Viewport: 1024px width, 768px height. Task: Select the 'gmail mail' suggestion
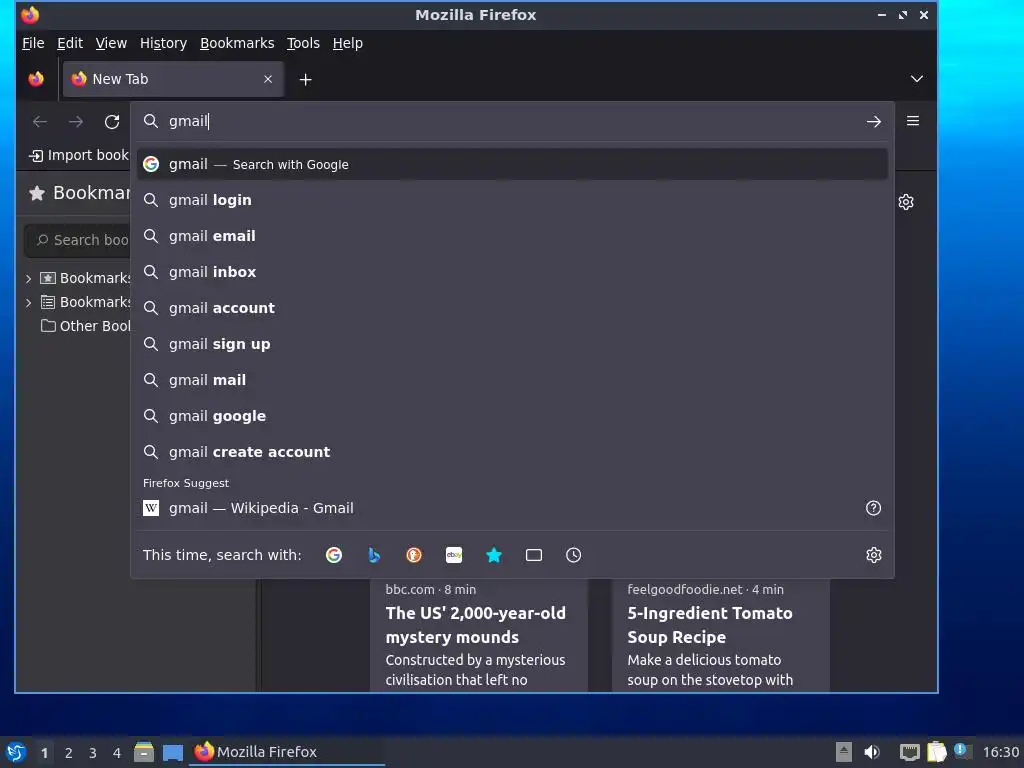(512, 379)
